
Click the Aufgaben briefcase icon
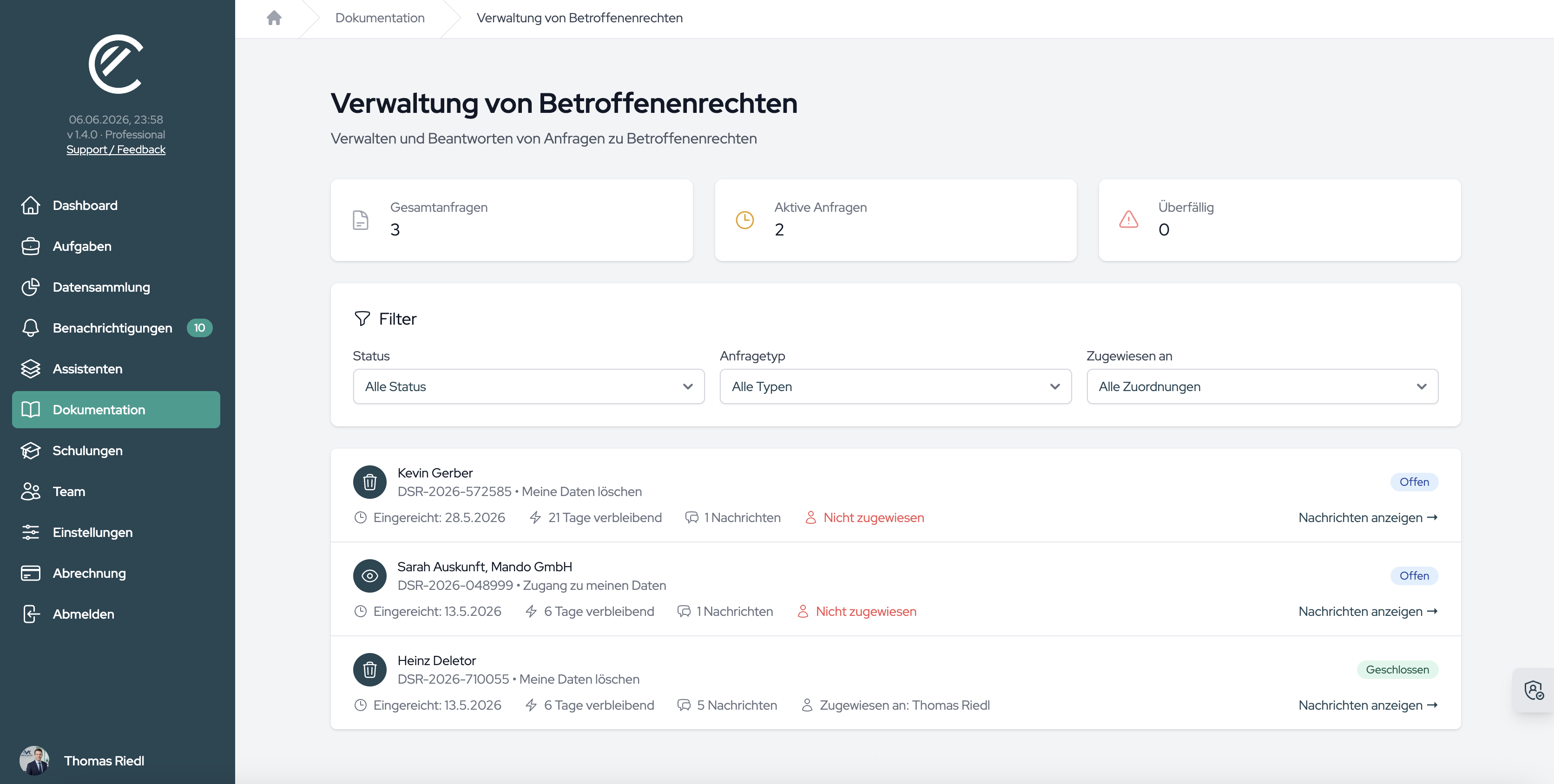click(31, 246)
